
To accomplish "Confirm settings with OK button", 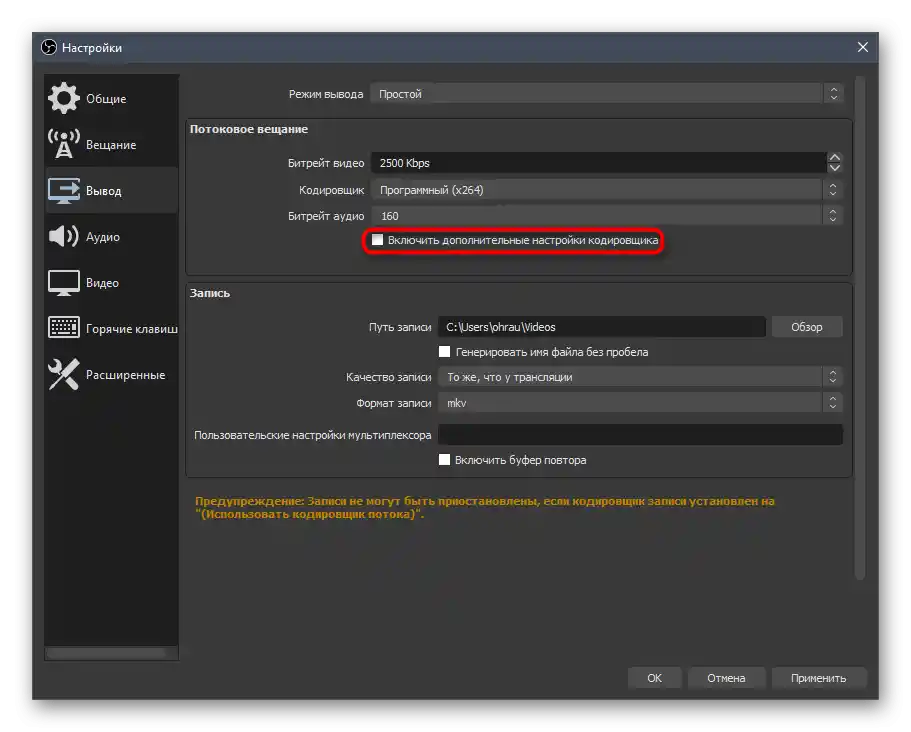I will point(654,678).
